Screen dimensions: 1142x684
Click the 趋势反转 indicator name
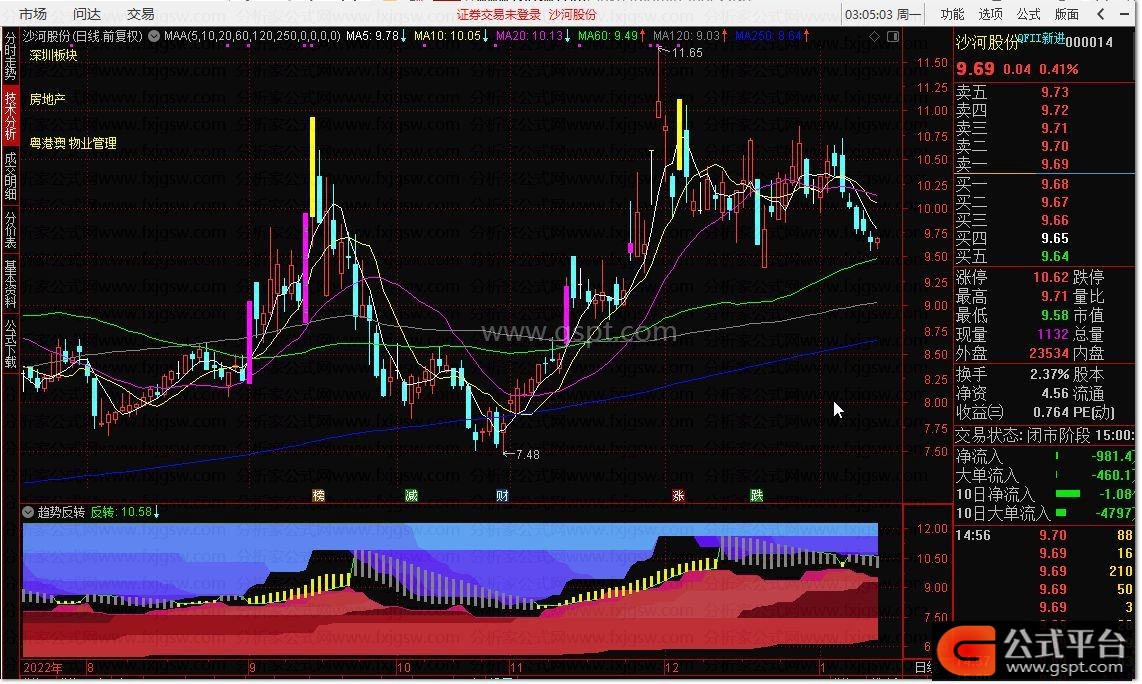[x=61, y=512]
